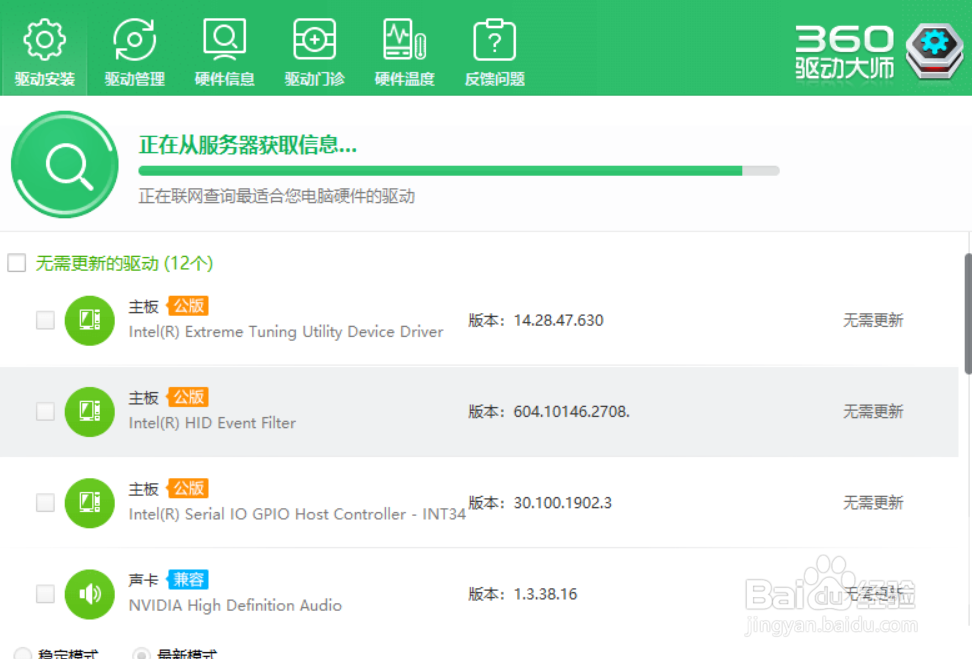The image size is (972, 659).
Task: Open the 驱动安装 driver install tab
Action: coord(44,52)
